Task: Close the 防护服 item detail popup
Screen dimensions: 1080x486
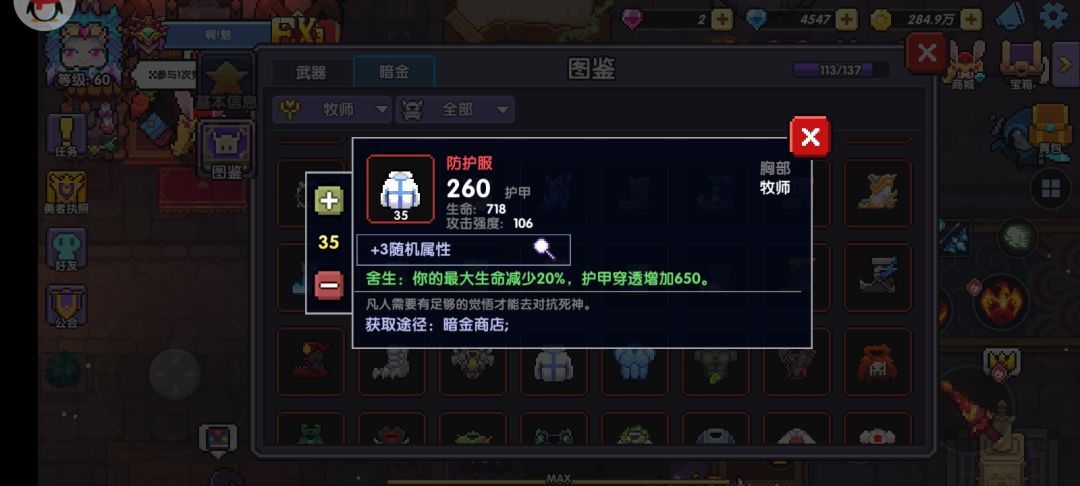Action: coord(810,136)
